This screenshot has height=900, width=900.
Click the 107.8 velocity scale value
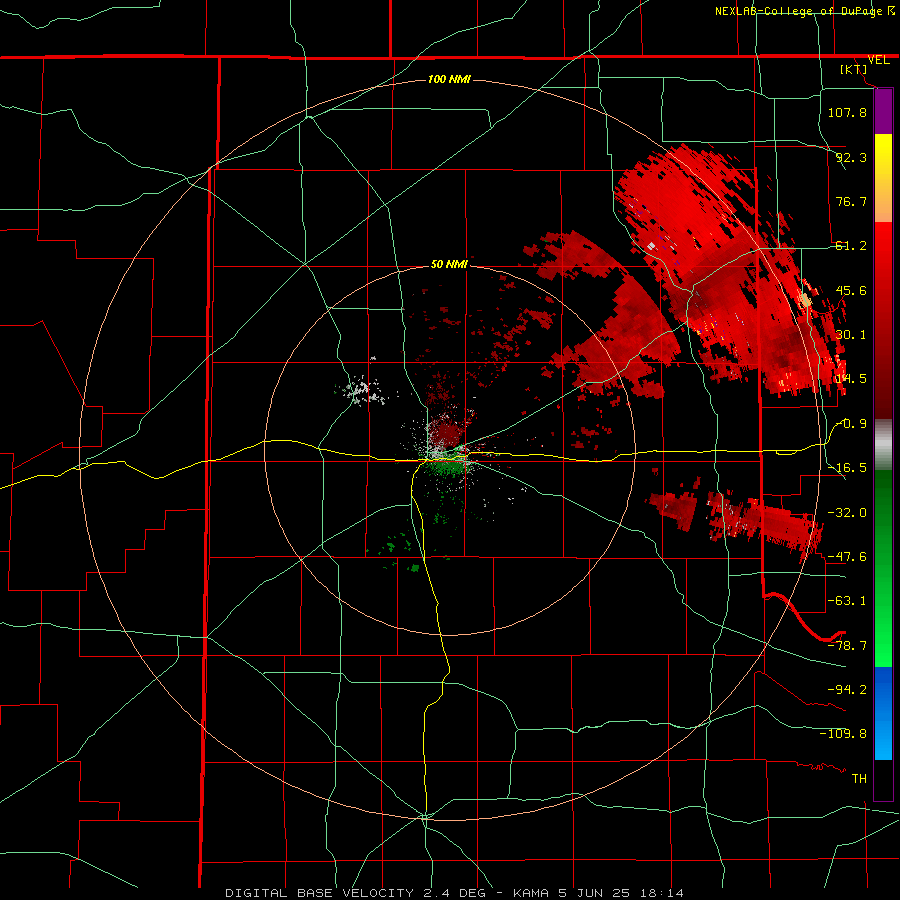(x=847, y=112)
